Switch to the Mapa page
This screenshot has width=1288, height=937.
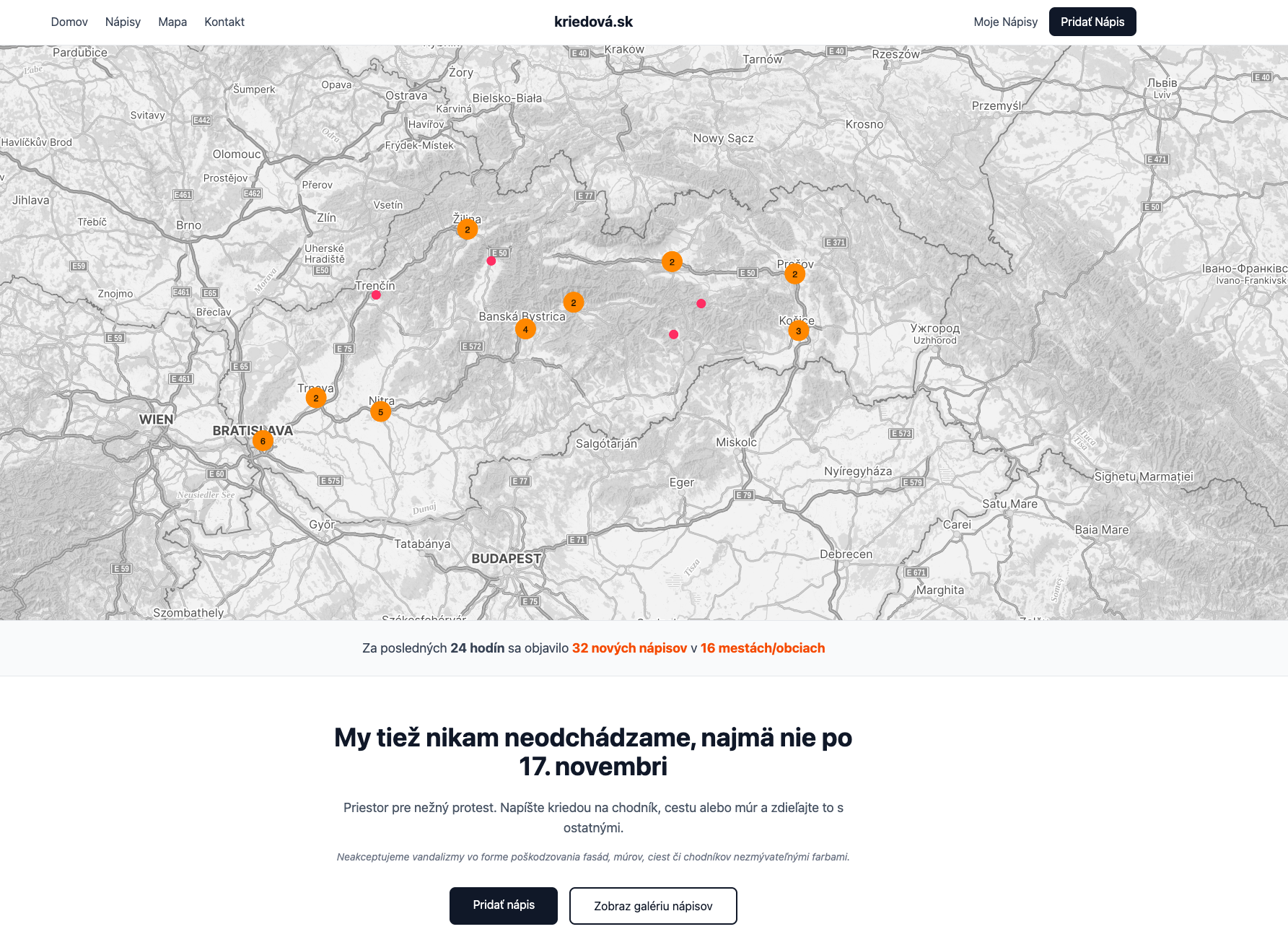coord(172,22)
